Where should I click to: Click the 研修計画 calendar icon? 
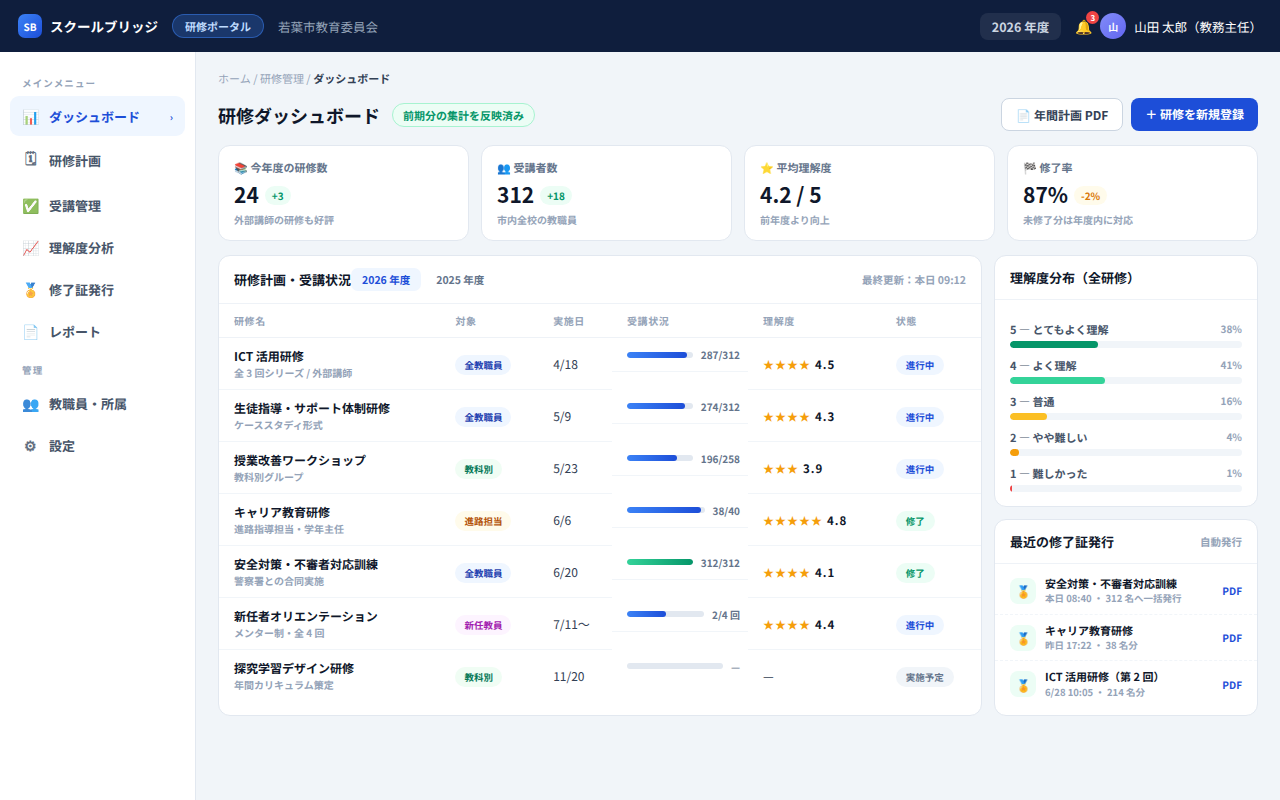click(31, 160)
